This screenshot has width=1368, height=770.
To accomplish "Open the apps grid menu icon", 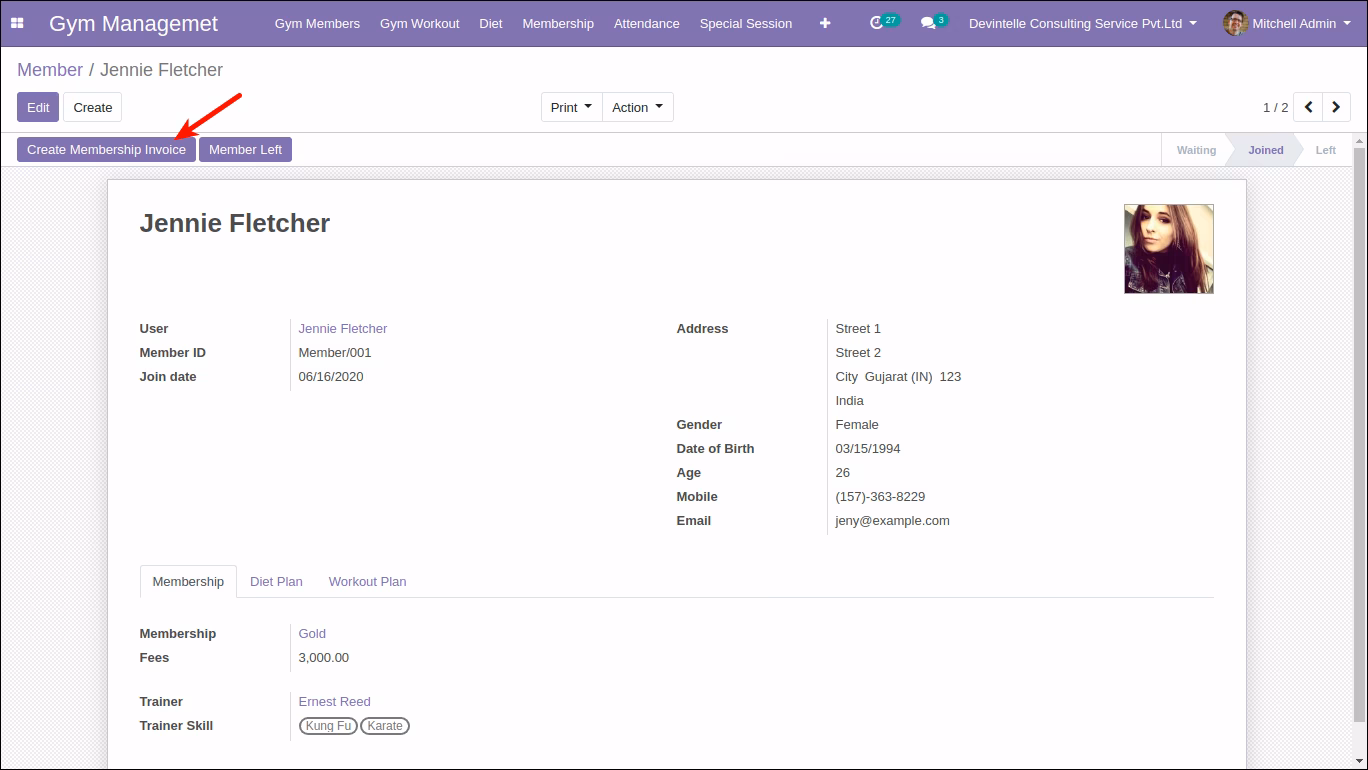I will tap(17, 23).
